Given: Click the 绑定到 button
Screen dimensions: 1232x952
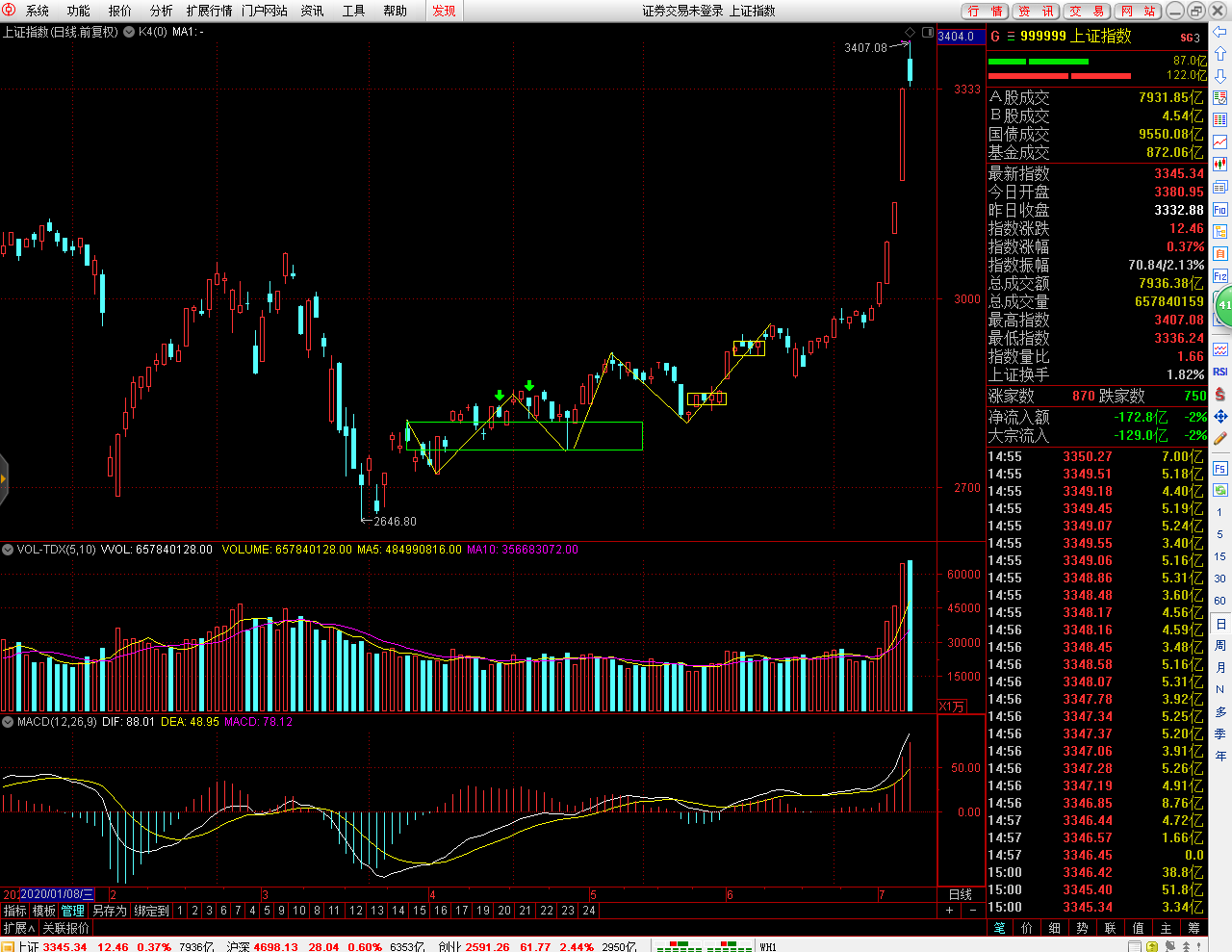Looking at the screenshot, I should 151,910.
